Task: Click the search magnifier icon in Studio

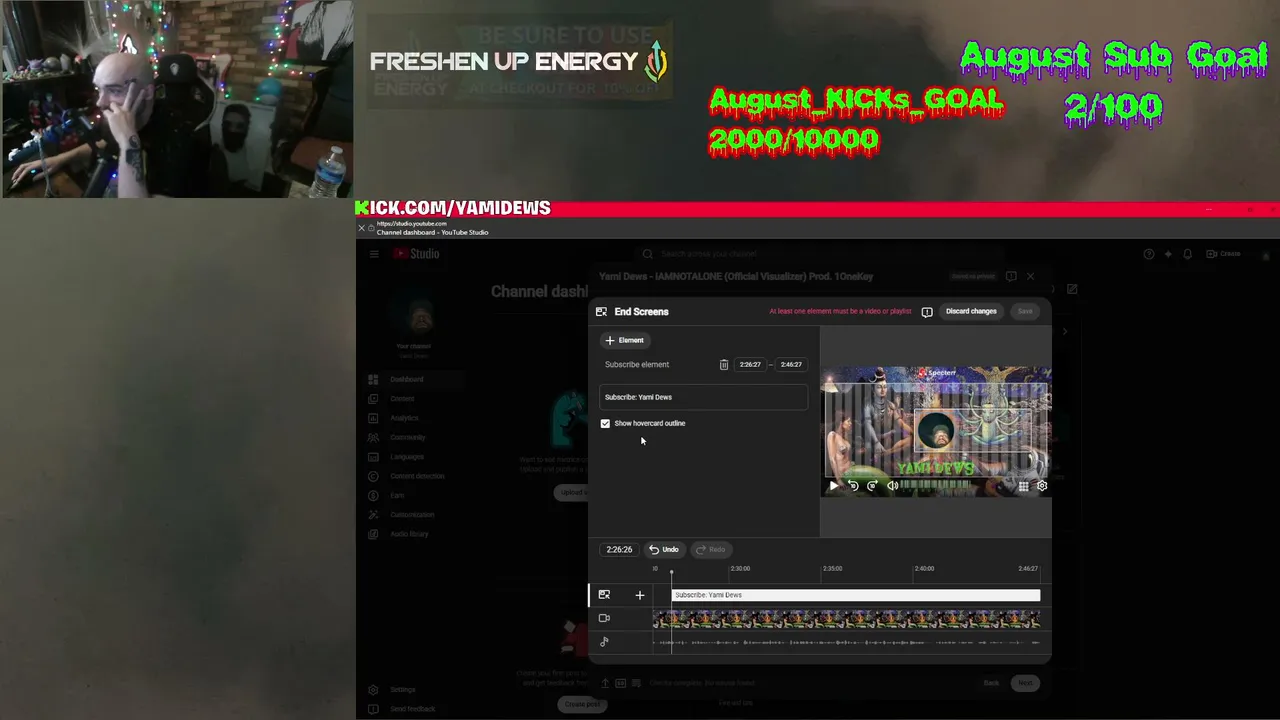Action: [647, 254]
